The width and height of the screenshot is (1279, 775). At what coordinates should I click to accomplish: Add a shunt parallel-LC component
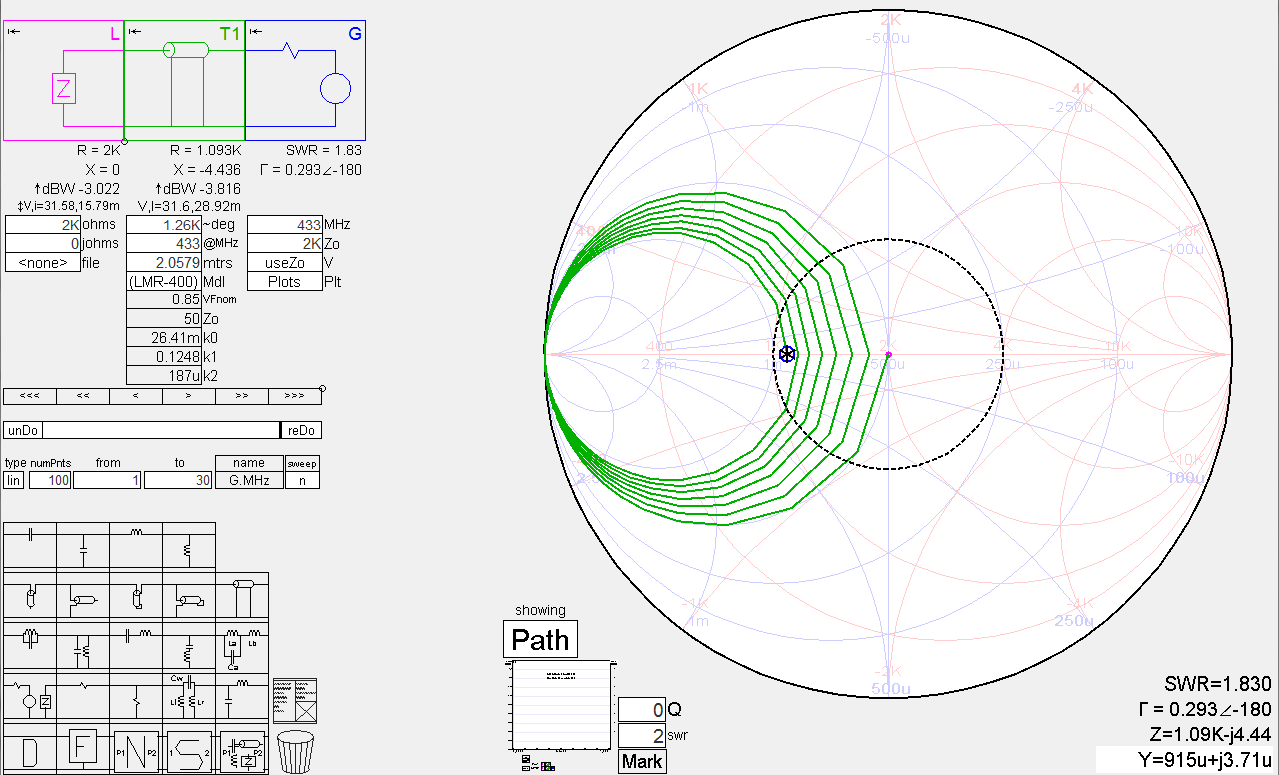click(83, 647)
